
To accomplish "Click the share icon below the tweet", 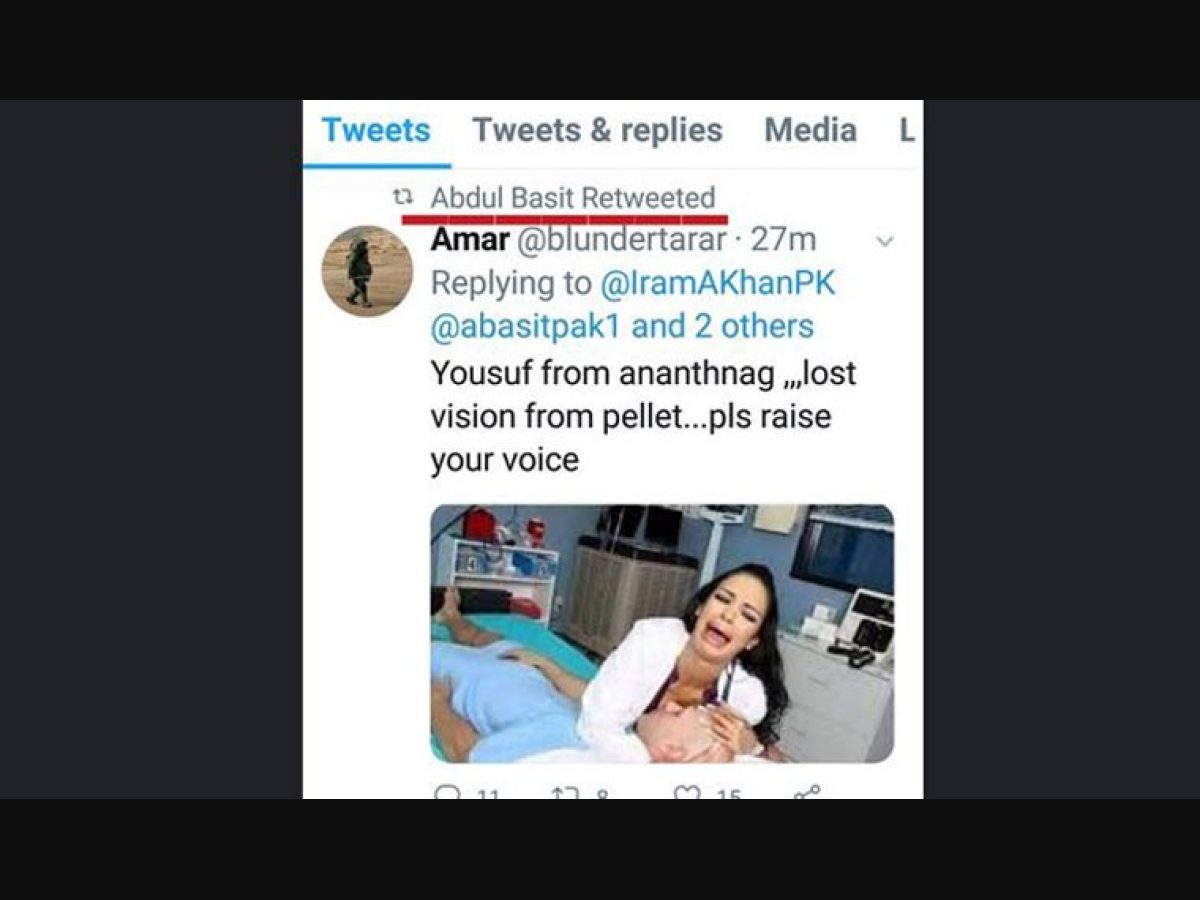I will (806, 793).
